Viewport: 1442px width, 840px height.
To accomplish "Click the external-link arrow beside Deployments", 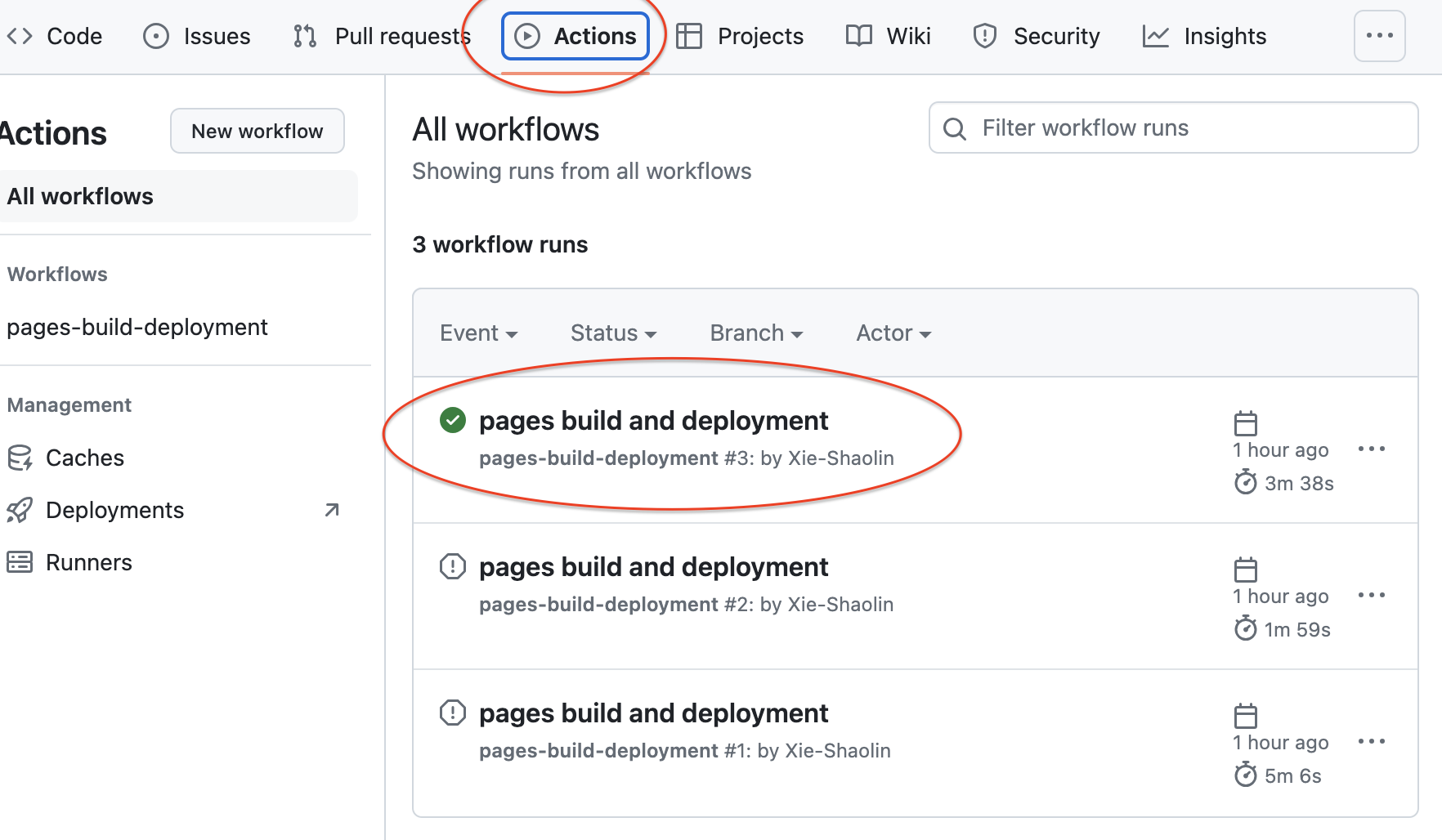I will point(332,510).
